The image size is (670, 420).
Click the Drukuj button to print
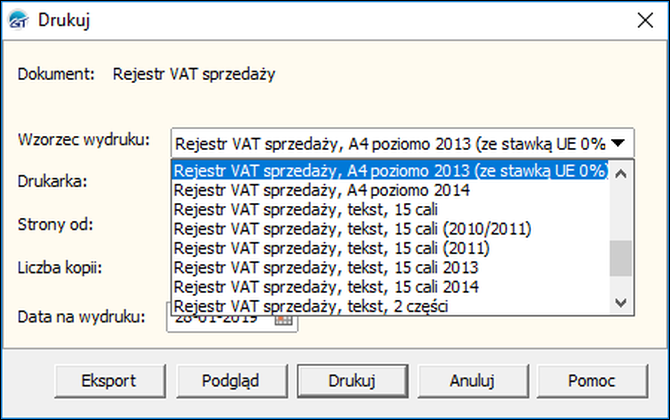coord(353,381)
